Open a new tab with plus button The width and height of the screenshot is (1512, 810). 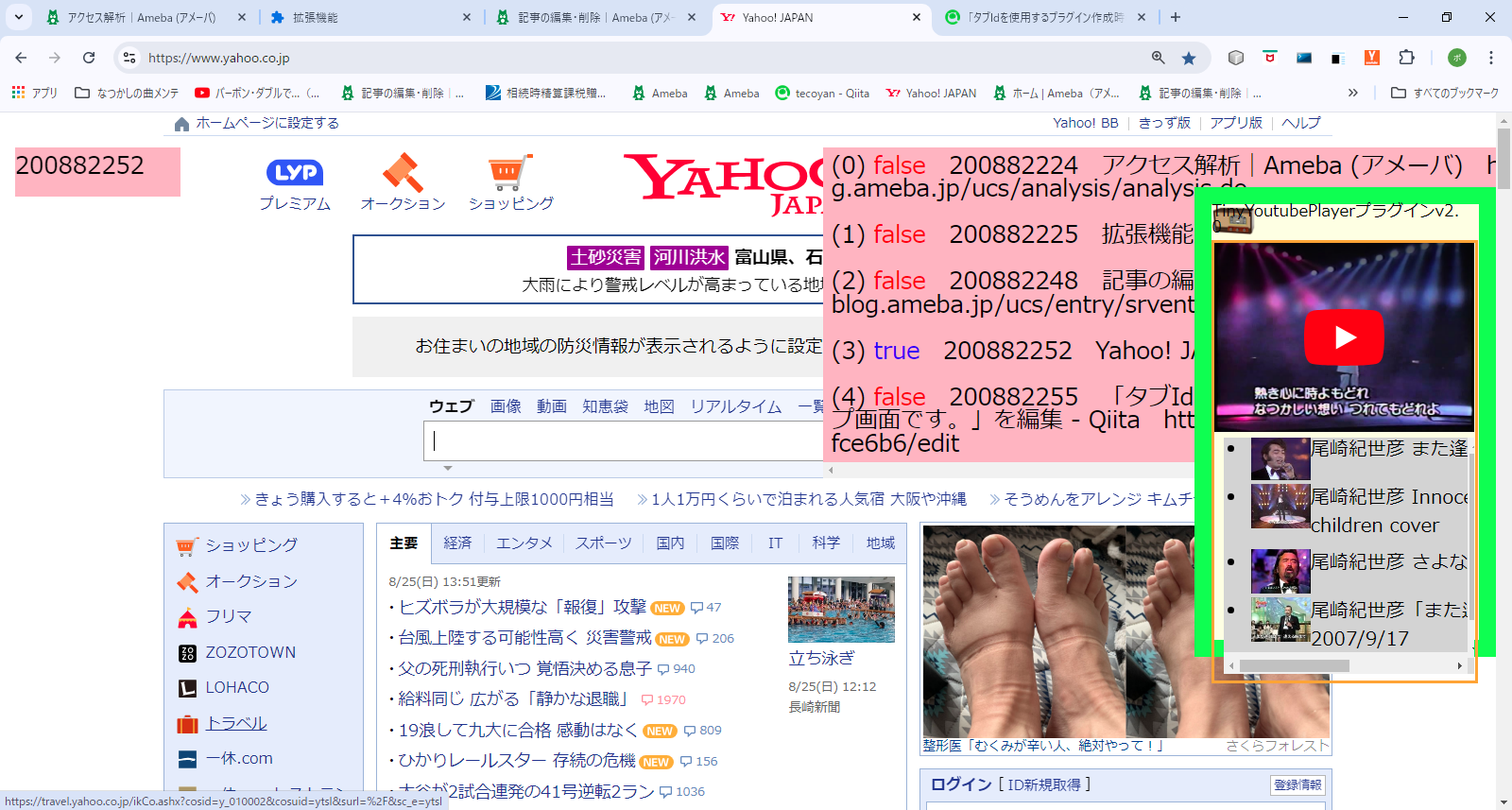point(1176,17)
